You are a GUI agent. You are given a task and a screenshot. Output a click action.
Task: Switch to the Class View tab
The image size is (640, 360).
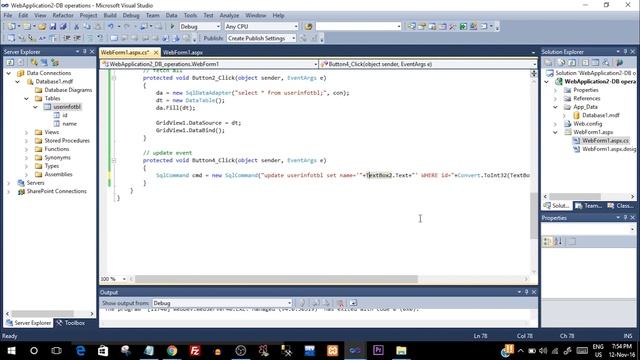620,206
